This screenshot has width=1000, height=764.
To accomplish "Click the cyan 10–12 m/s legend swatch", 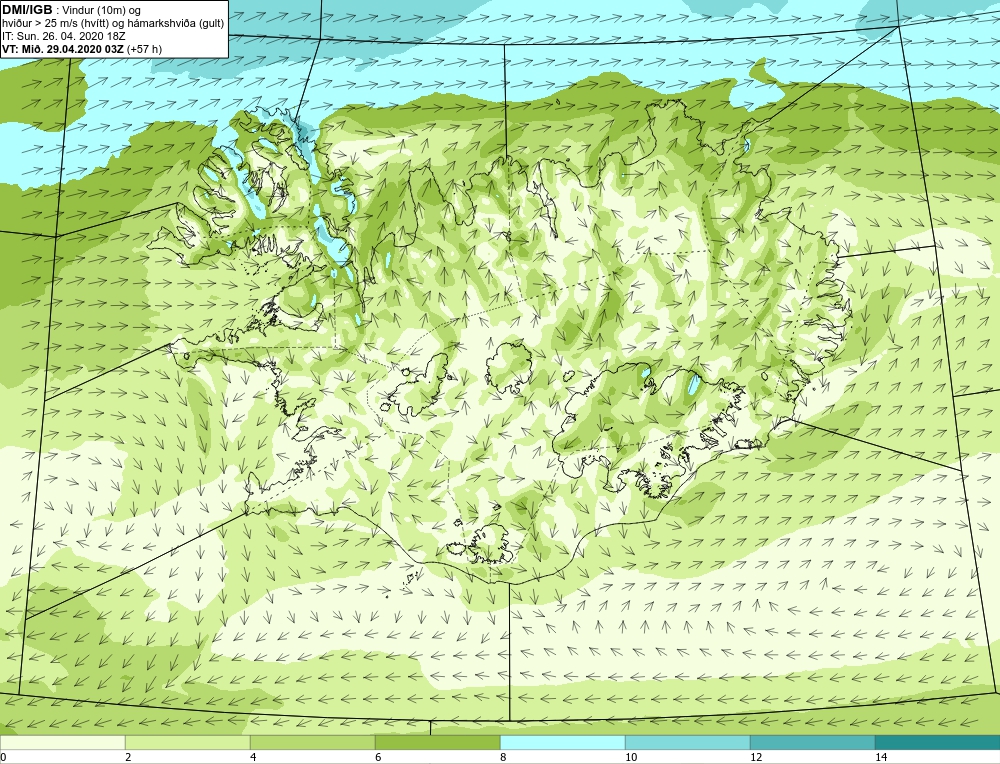I will [x=688, y=742].
